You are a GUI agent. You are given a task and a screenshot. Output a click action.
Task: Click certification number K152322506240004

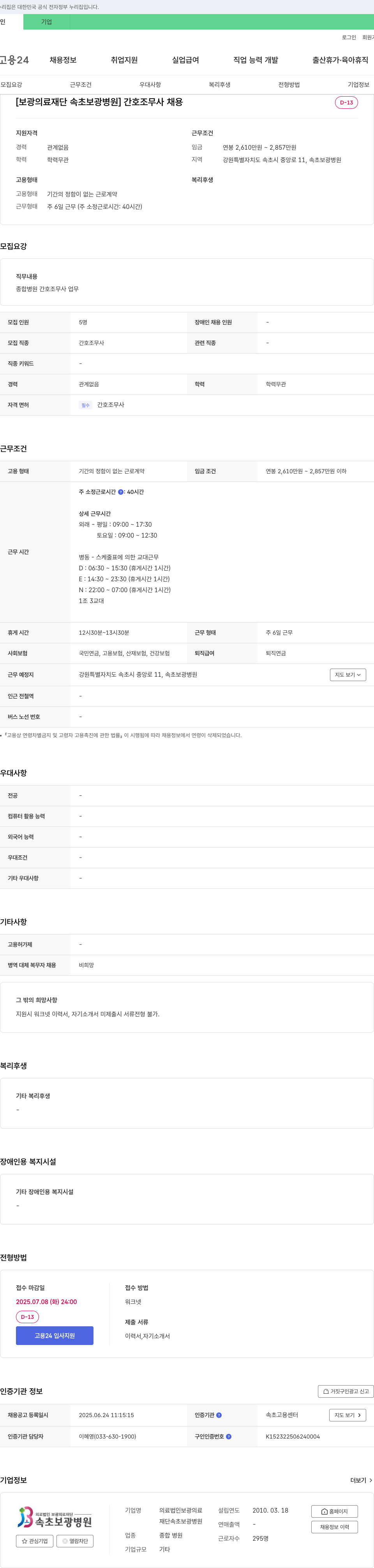293,1436
